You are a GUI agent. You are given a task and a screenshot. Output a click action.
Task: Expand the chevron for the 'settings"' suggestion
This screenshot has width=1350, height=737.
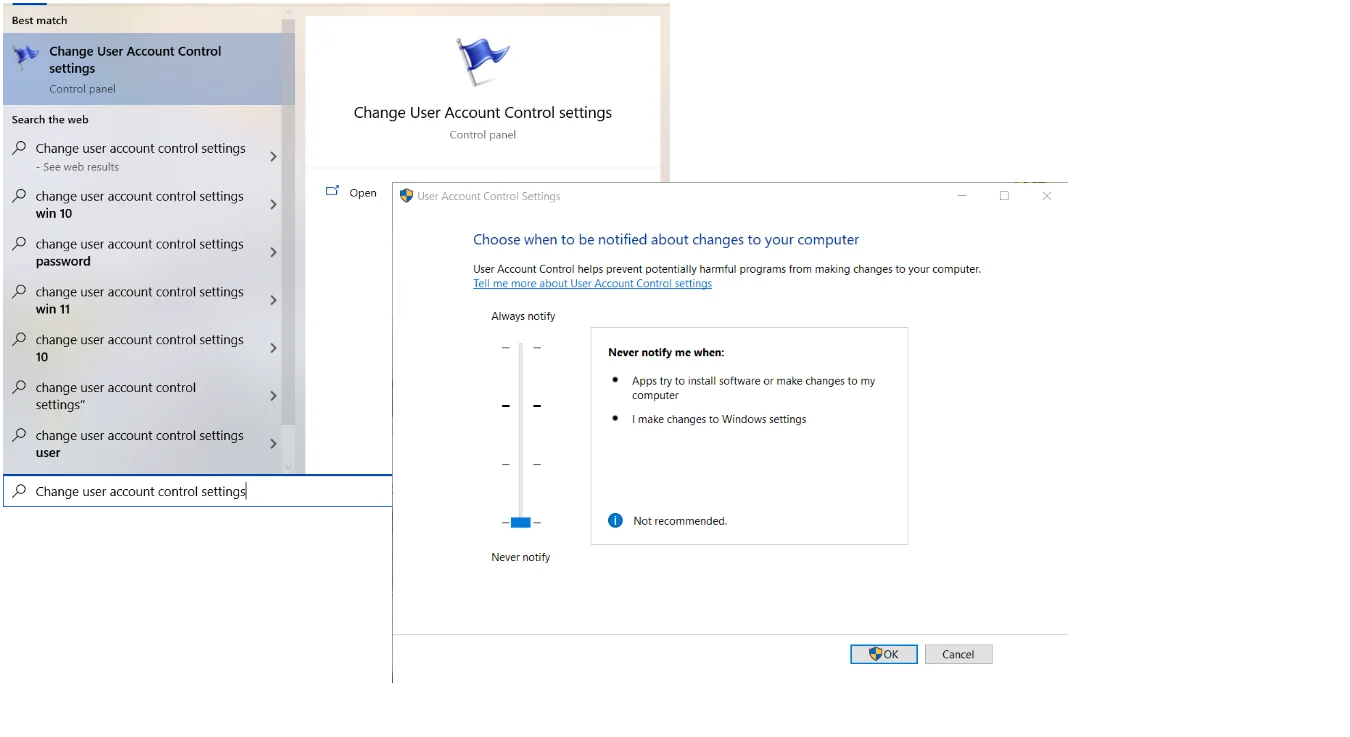(273, 397)
